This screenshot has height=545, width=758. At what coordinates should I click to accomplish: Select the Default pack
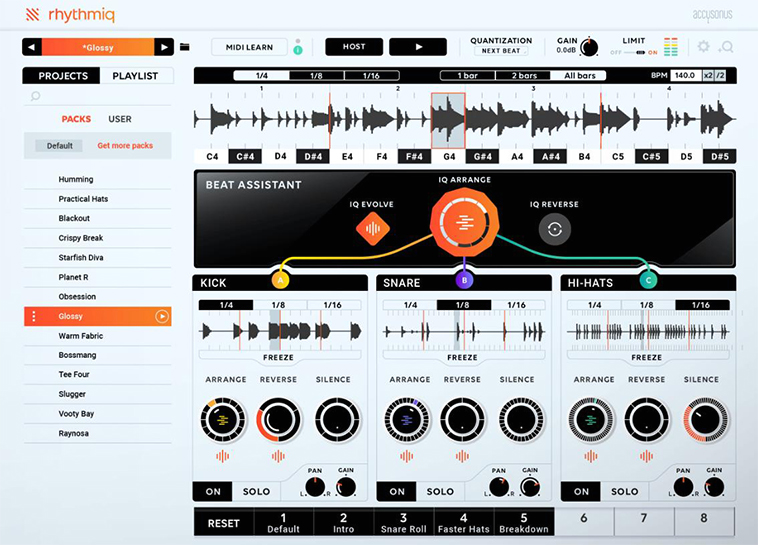[x=59, y=146]
